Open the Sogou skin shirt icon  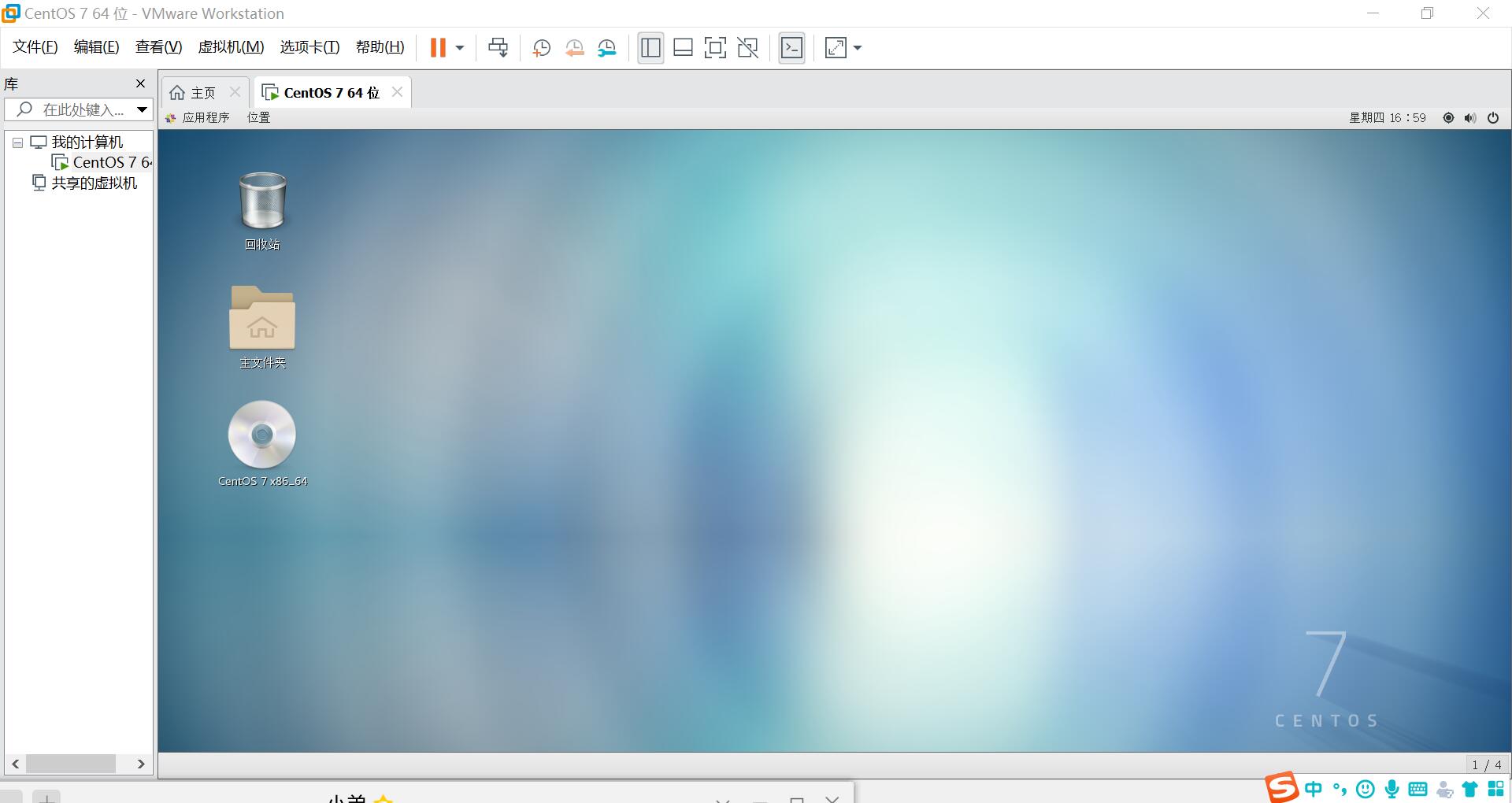[x=1470, y=789]
